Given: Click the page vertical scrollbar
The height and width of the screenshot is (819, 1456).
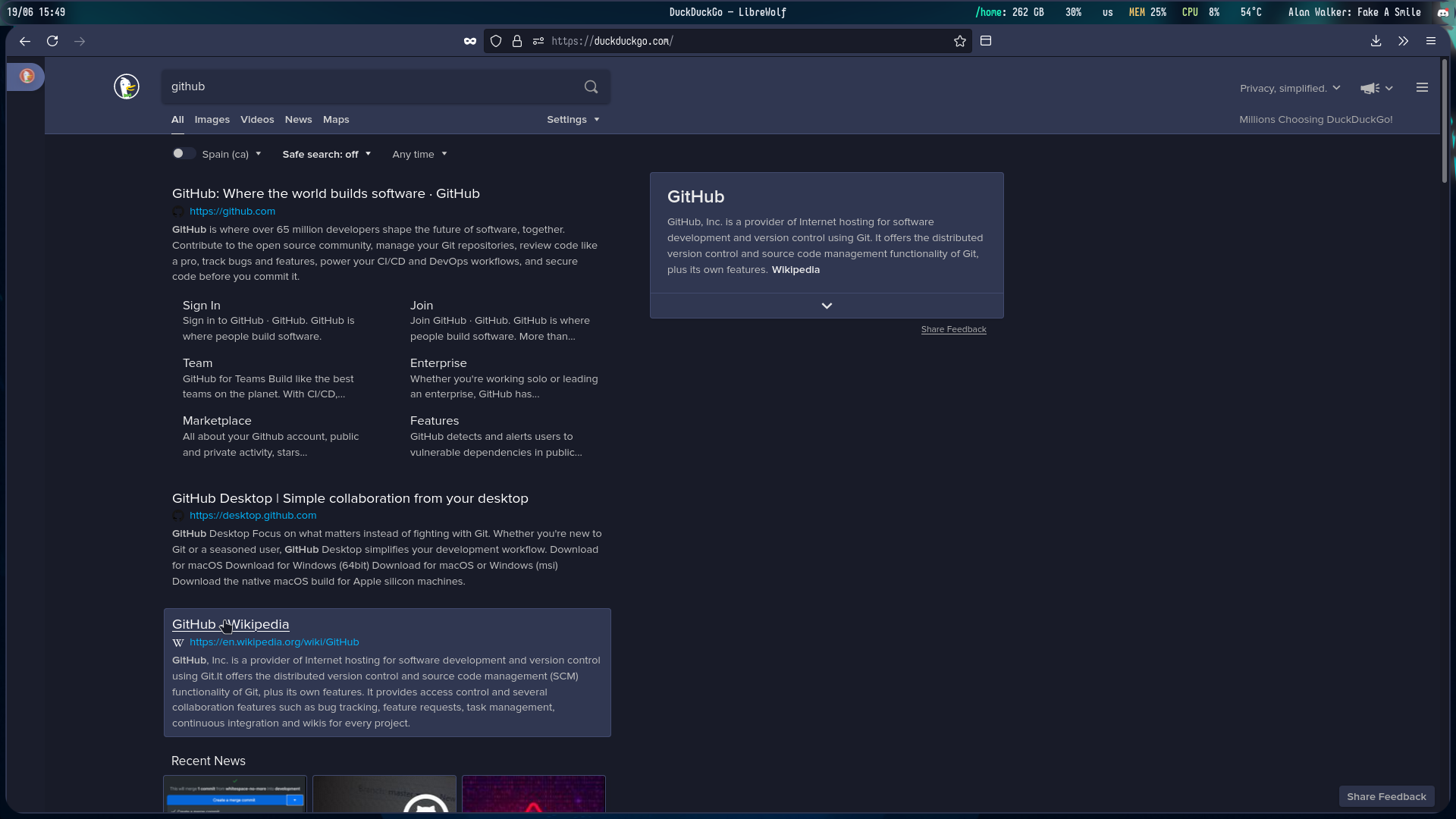Looking at the screenshot, I should [1445, 121].
